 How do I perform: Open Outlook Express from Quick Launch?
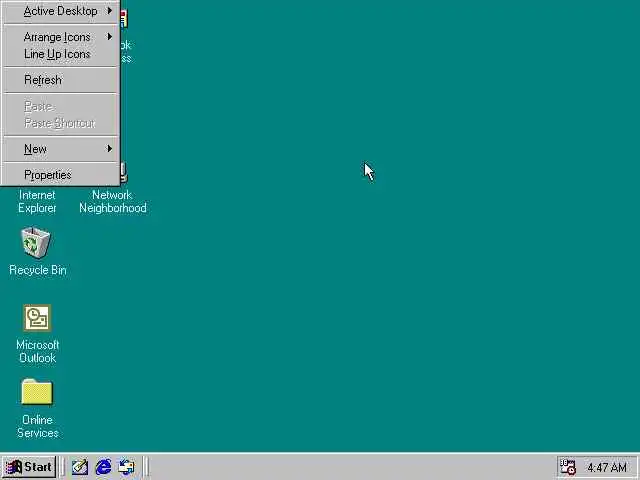click(x=126, y=467)
